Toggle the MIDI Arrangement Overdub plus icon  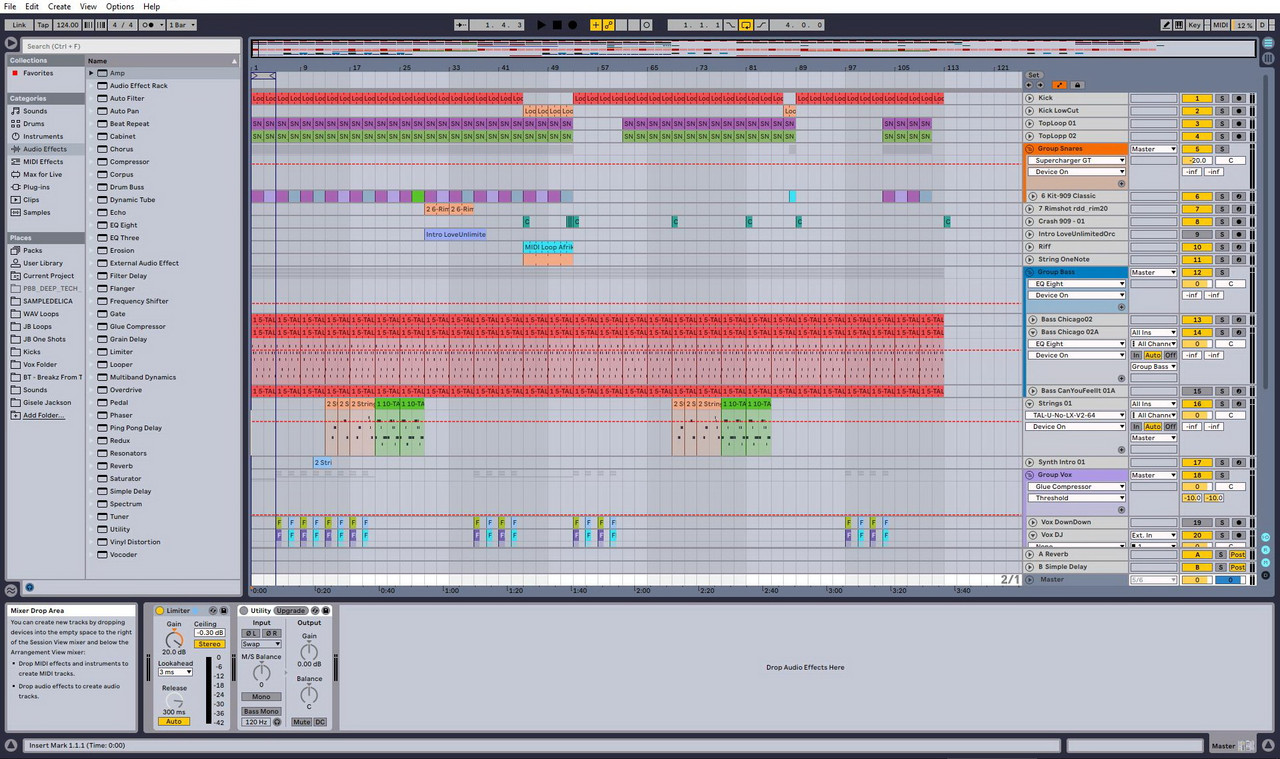596,24
